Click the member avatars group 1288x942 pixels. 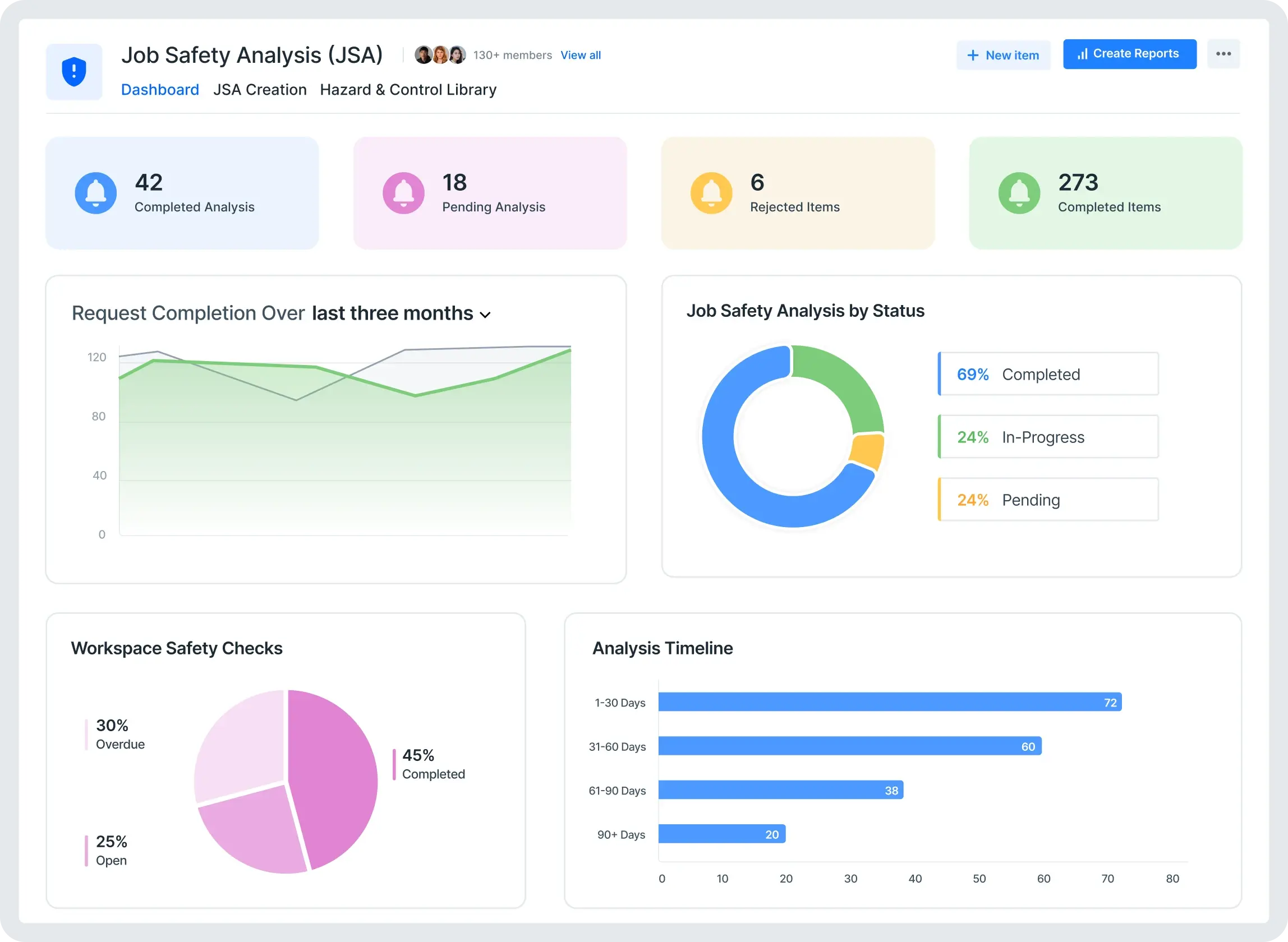pos(440,55)
